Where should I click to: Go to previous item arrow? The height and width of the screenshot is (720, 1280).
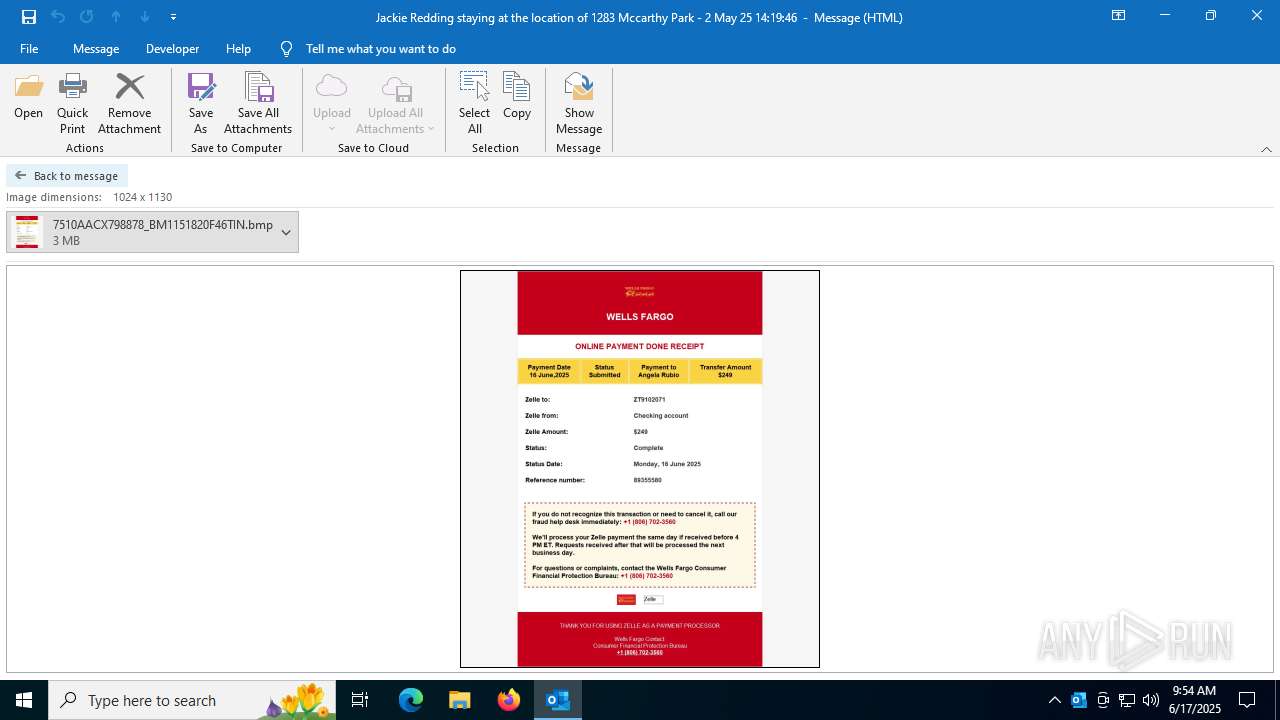coord(116,17)
